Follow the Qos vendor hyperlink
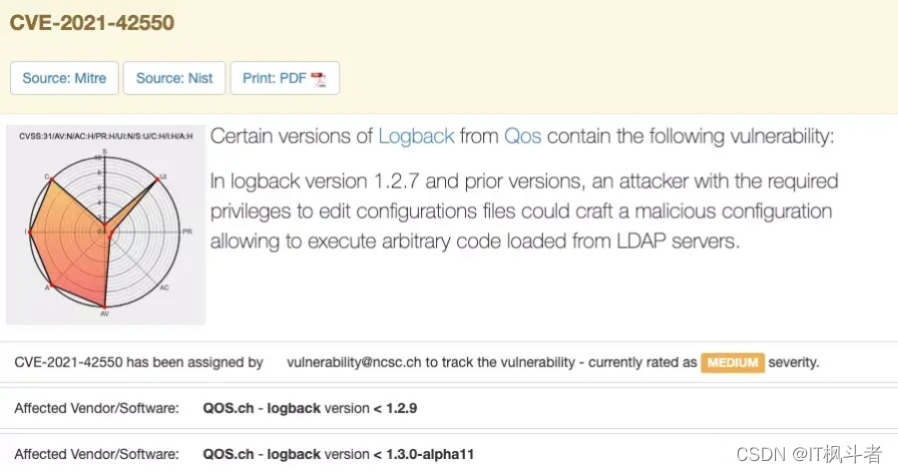This screenshot has width=898, height=473. pos(522,136)
